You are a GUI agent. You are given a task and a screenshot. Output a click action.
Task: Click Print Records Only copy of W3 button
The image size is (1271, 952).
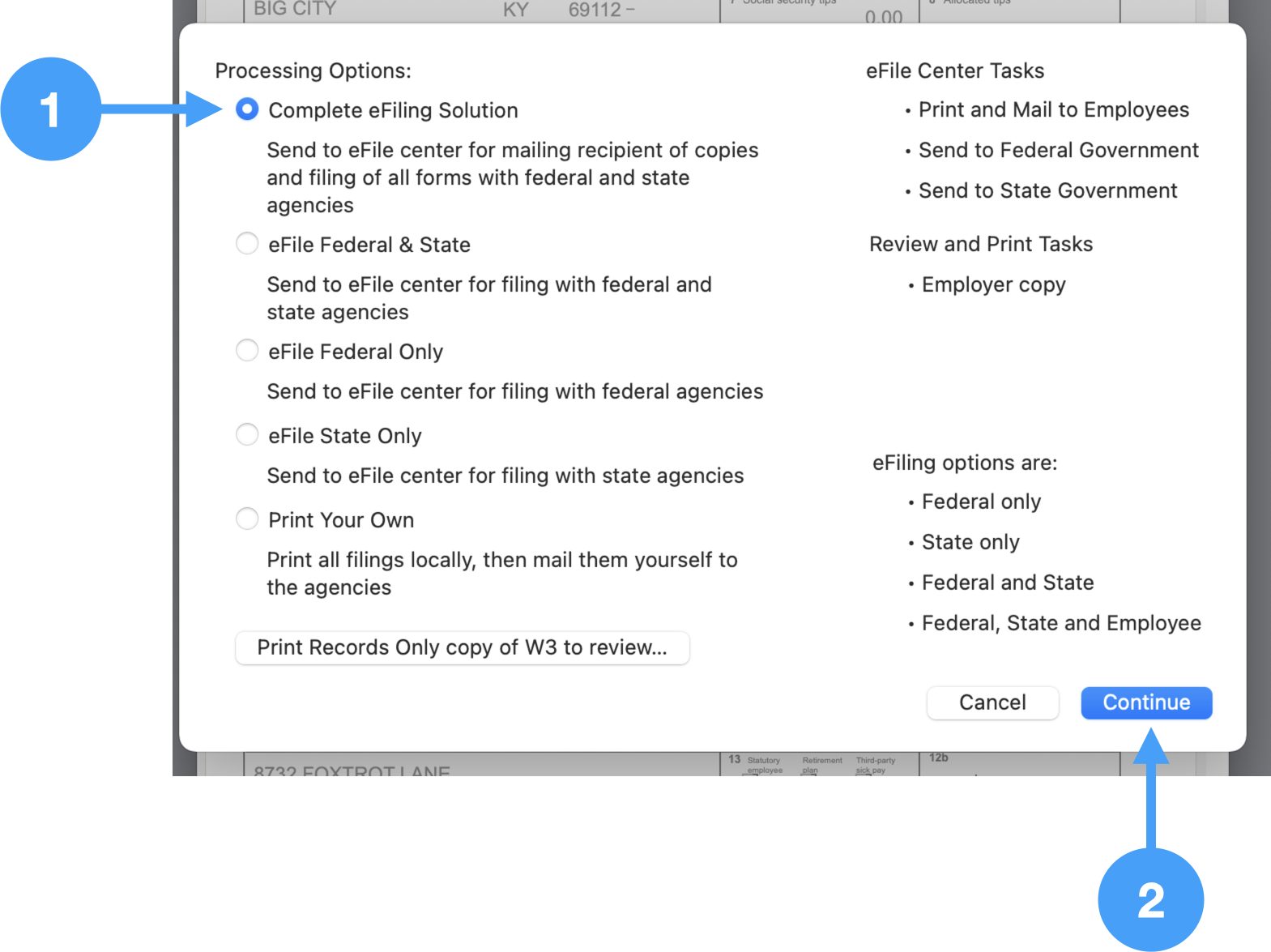click(462, 647)
